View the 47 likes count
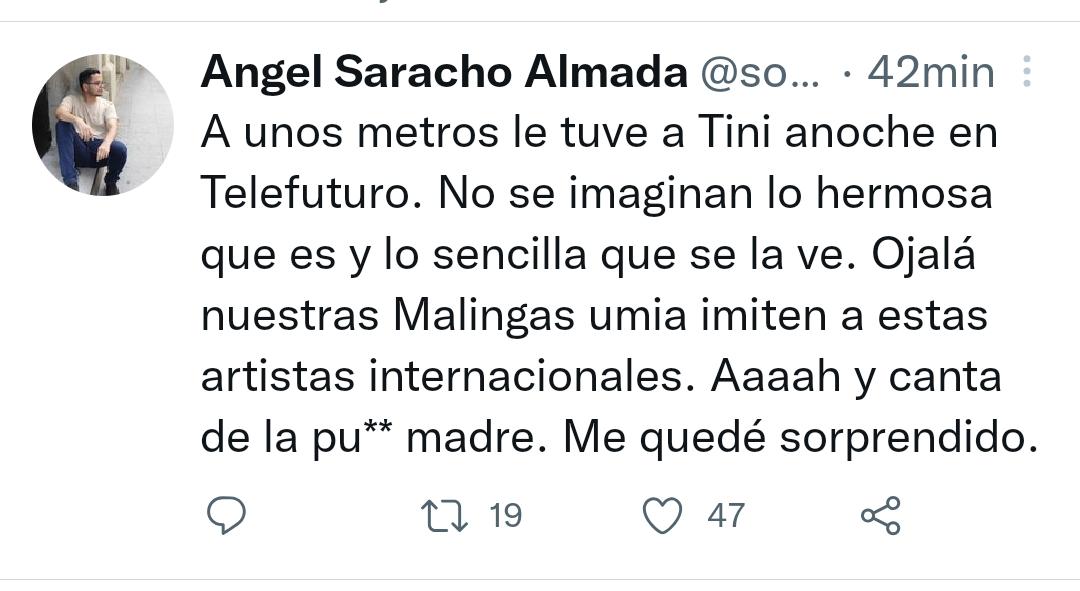1080x591 pixels. click(x=726, y=516)
